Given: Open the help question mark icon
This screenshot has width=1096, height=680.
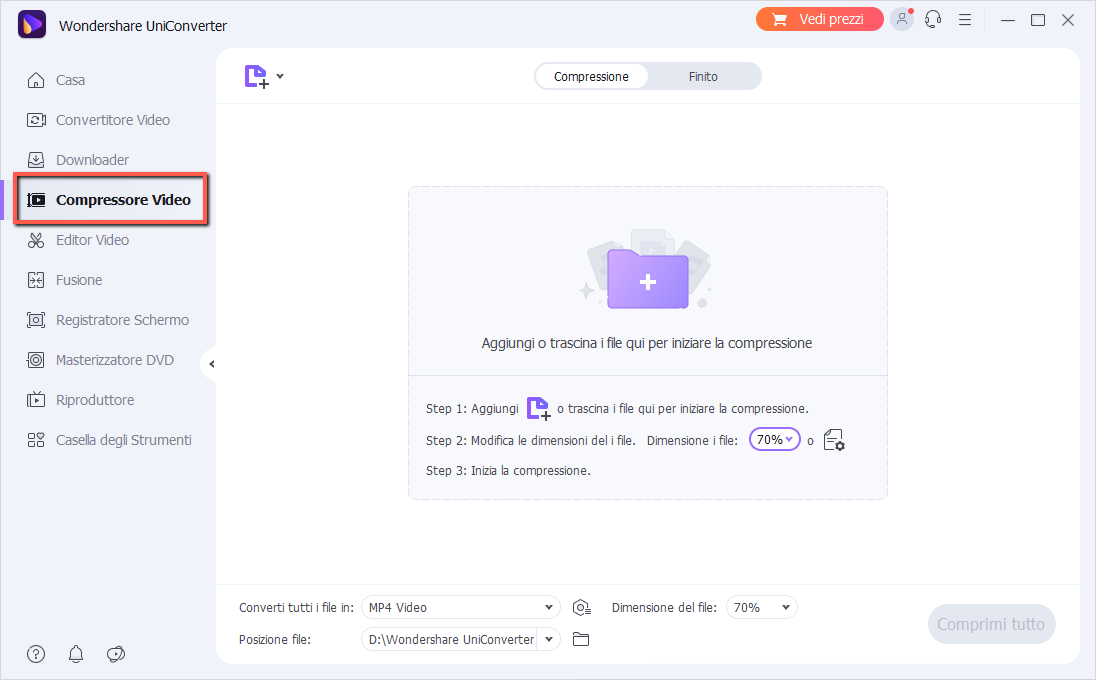Looking at the screenshot, I should click(36, 654).
